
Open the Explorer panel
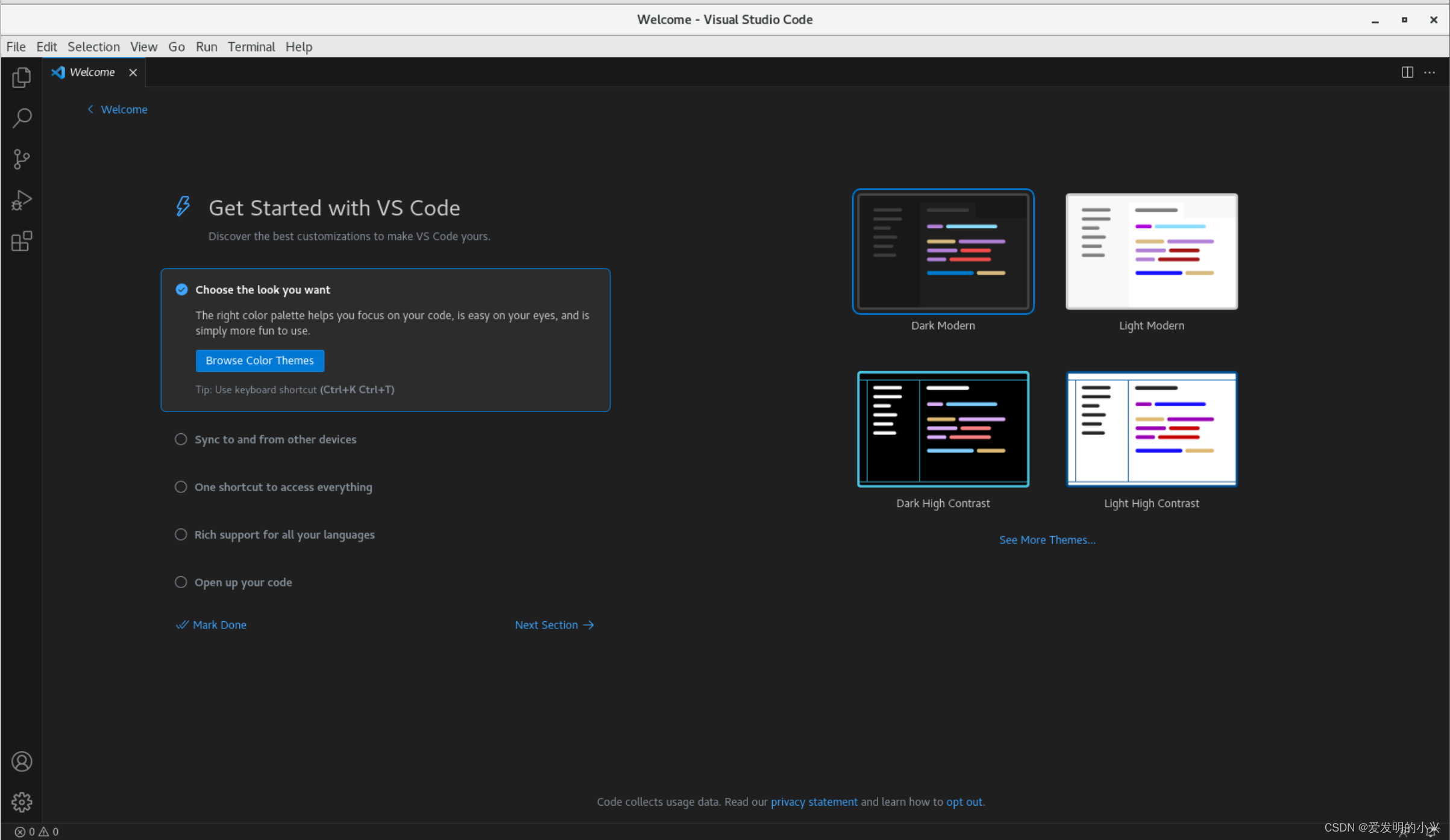click(21, 79)
